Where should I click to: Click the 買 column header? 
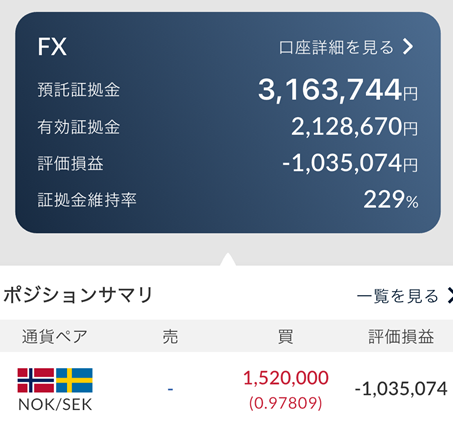coord(286,336)
